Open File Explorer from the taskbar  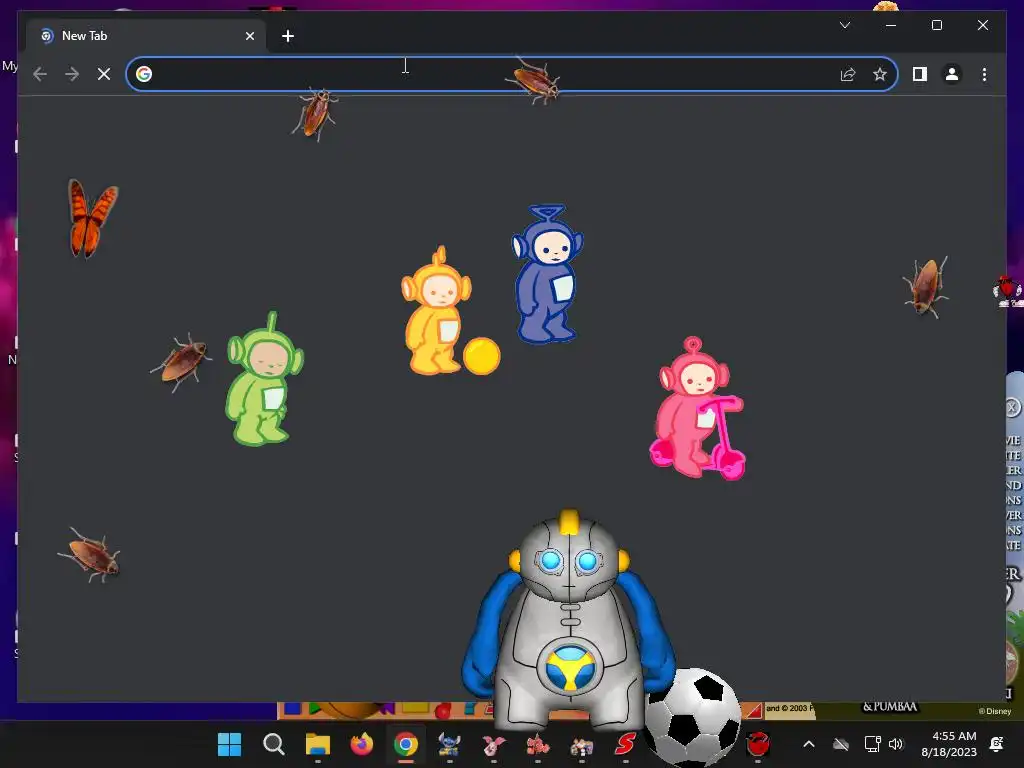pos(318,744)
